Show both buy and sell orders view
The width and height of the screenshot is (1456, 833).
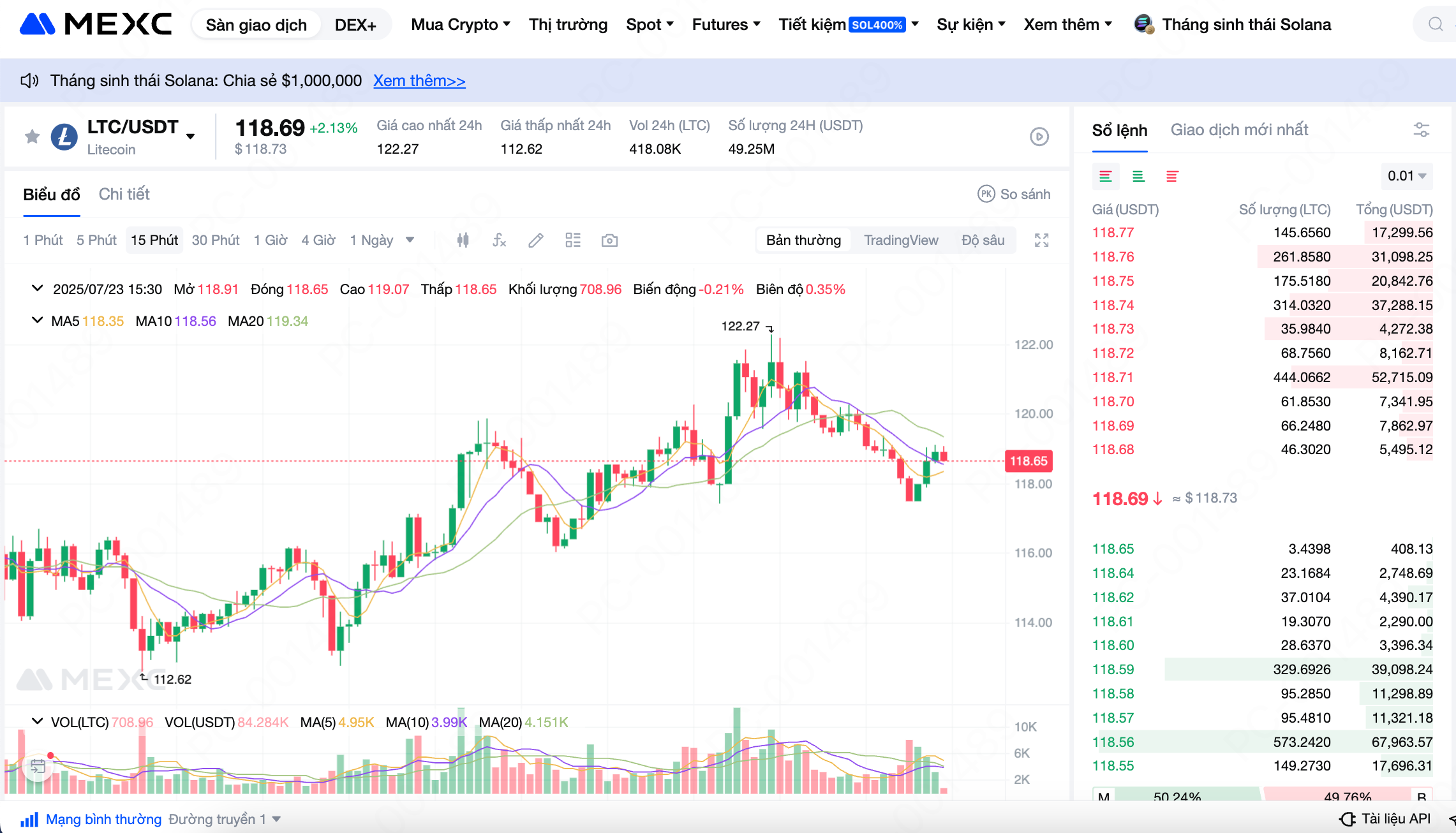click(x=1106, y=177)
